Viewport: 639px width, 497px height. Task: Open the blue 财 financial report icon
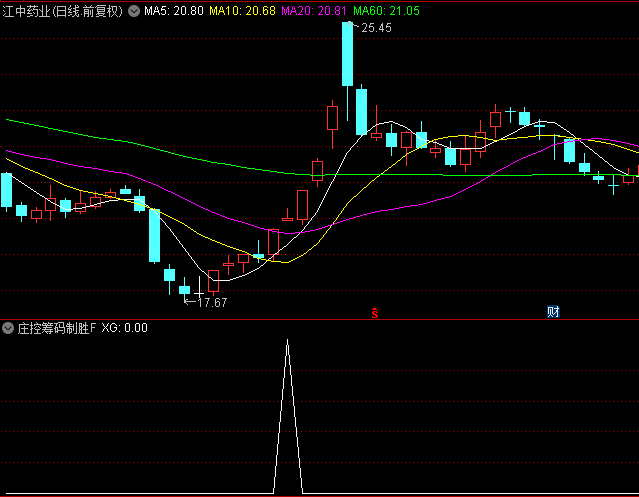(553, 312)
